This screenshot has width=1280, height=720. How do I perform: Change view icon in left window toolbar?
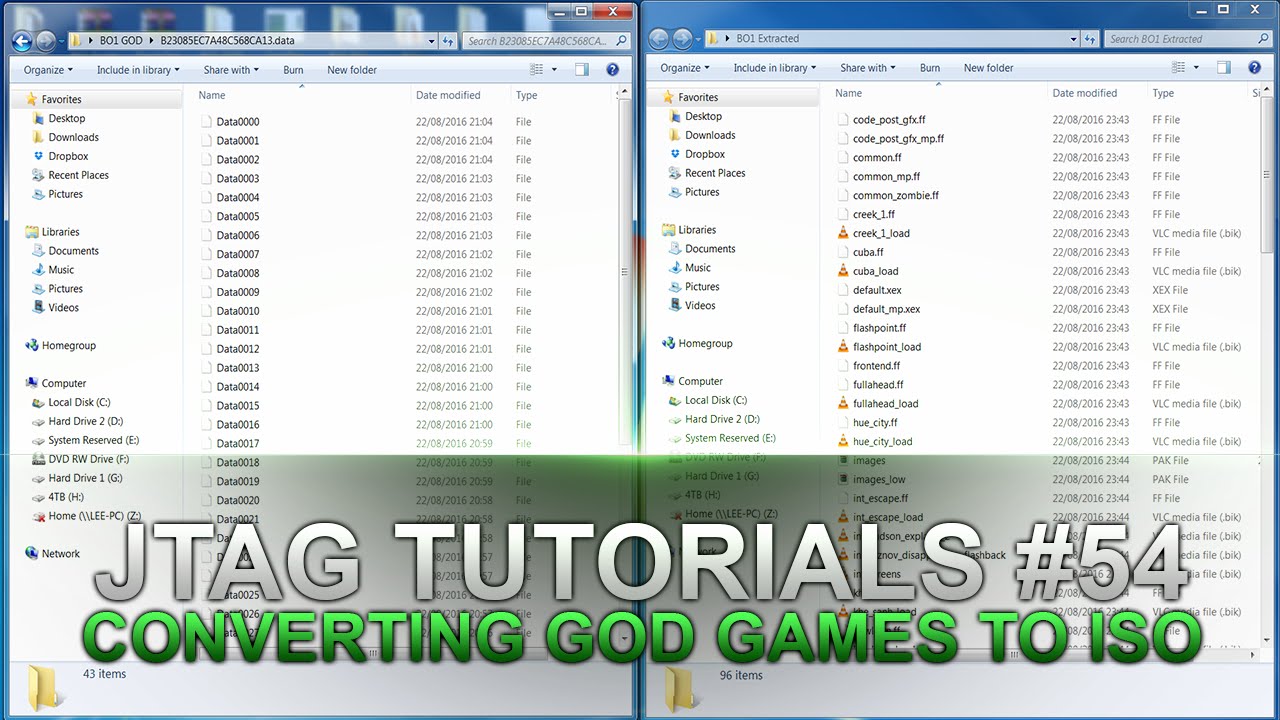tap(537, 70)
